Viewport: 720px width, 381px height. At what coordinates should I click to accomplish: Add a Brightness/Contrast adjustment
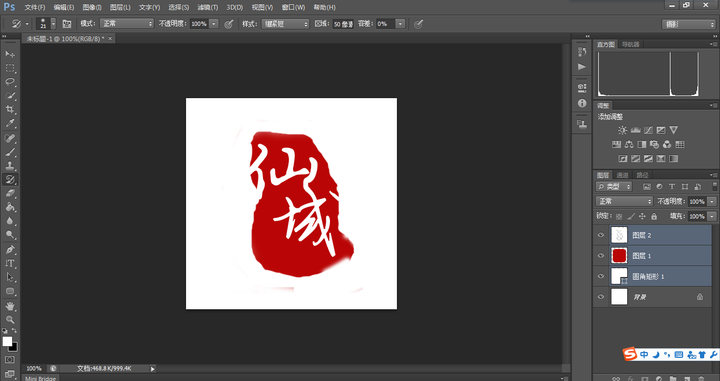click(x=622, y=130)
